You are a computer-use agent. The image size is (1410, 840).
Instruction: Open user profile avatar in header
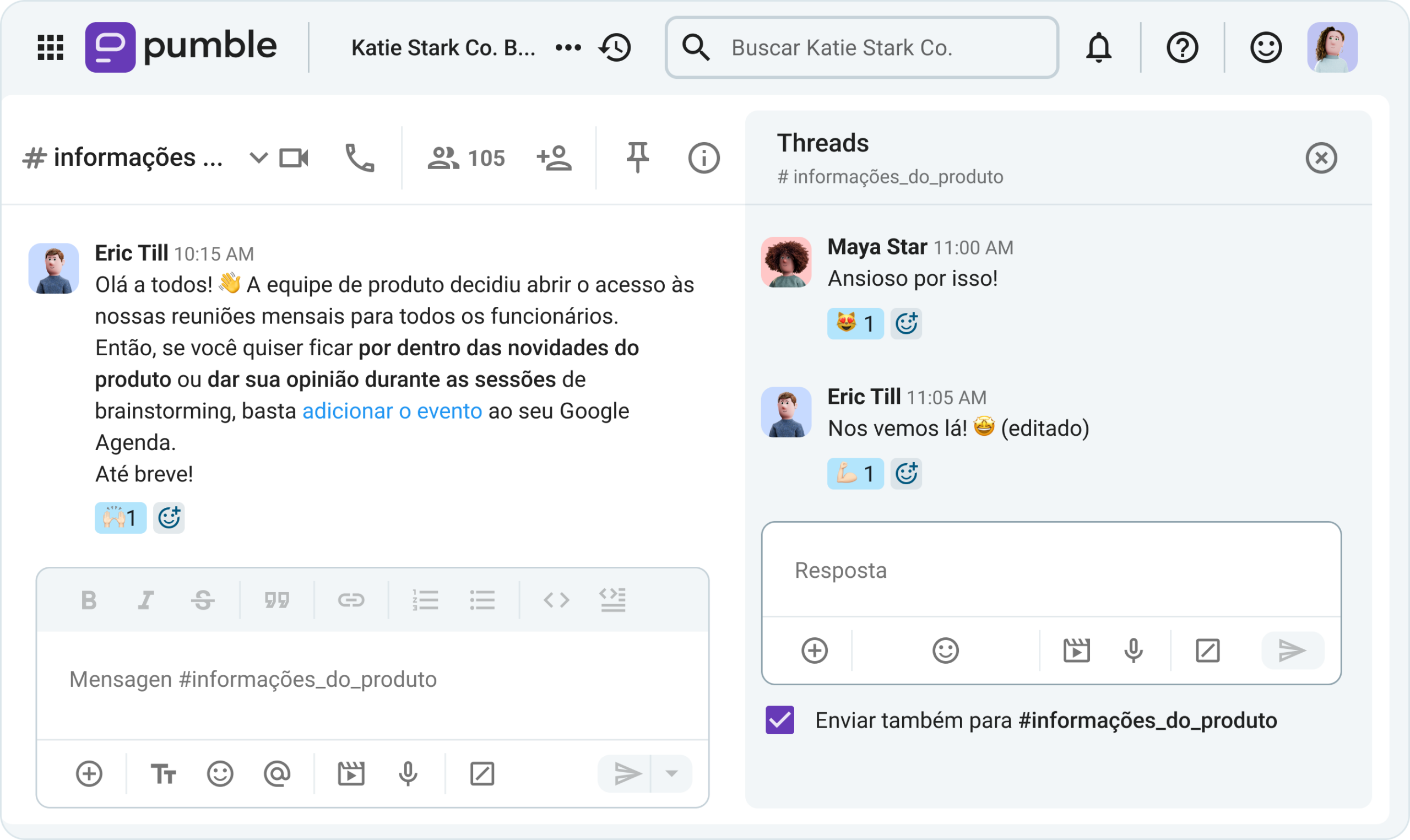pos(1332,47)
